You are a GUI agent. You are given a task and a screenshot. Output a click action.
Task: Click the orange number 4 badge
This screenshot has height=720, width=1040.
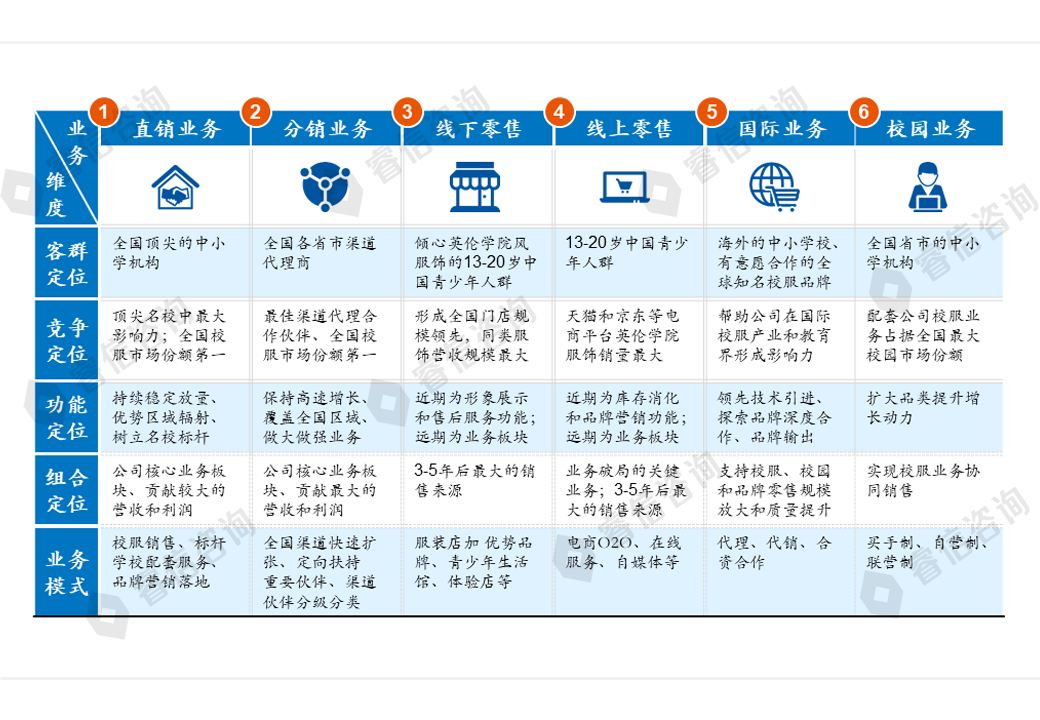coord(562,111)
